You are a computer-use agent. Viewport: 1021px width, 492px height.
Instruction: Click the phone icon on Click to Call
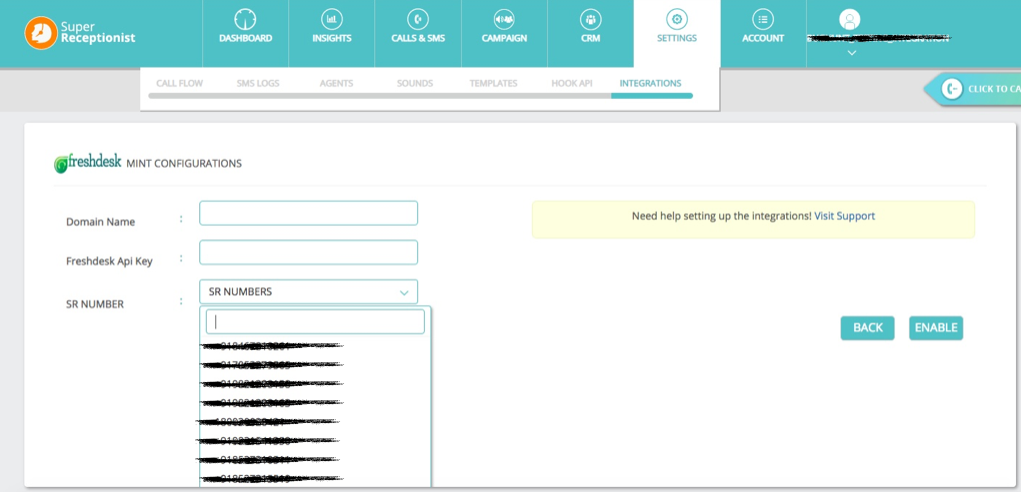(x=952, y=89)
